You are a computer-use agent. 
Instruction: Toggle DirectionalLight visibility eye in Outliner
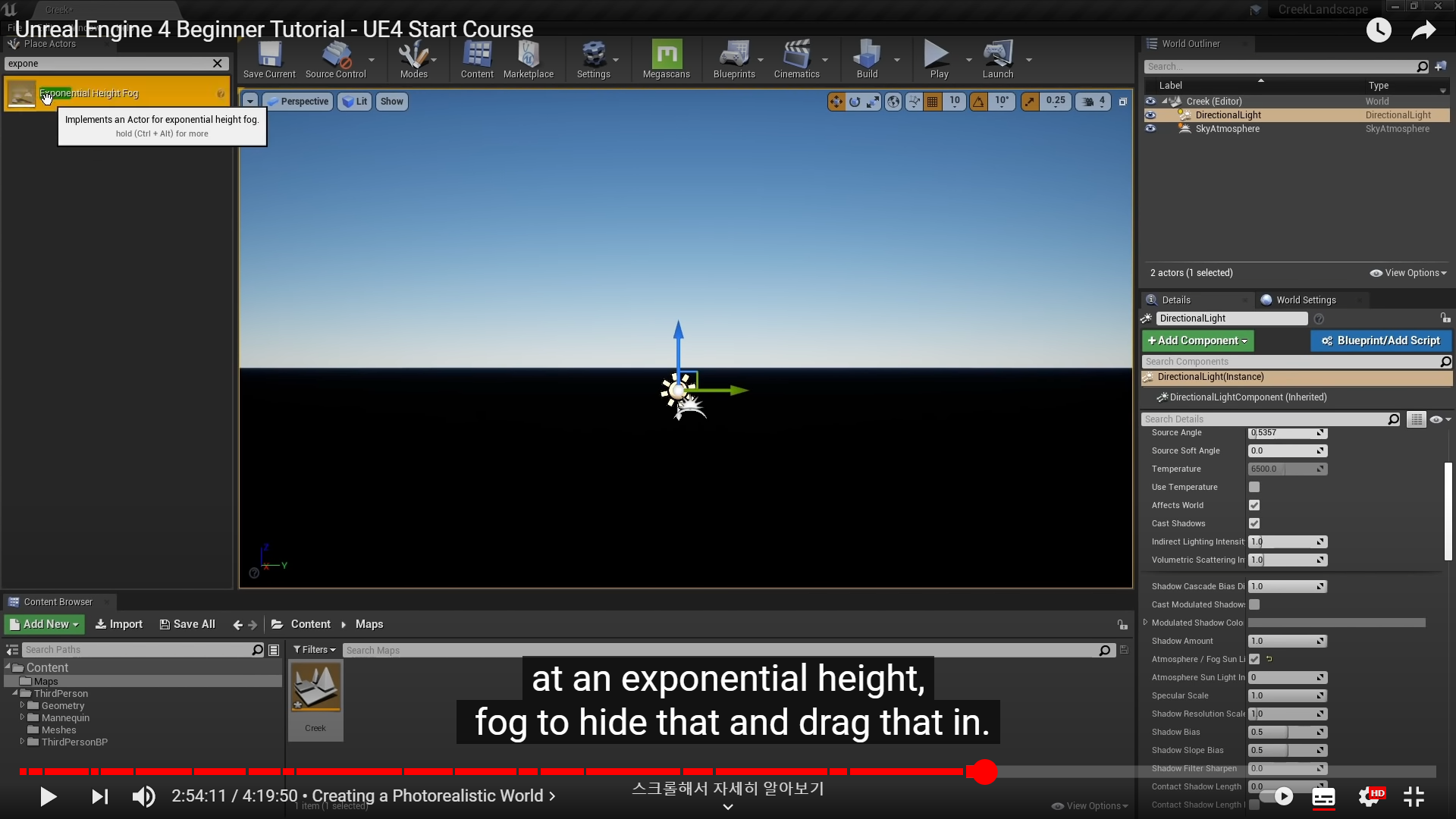(x=1150, y=115)
